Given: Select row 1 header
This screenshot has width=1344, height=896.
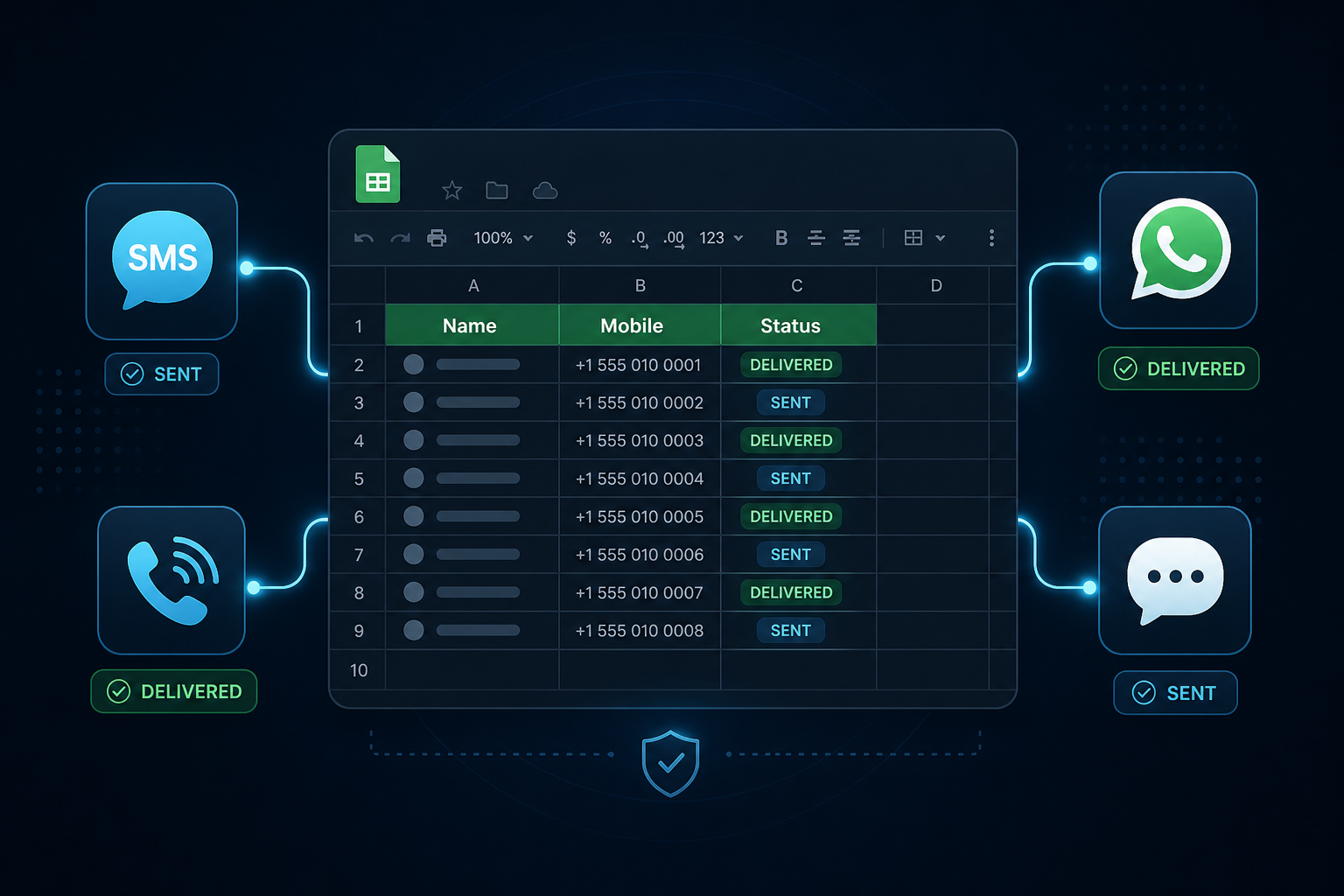Looking at the screenshot, I should pyautogui.click(x=358, y=325).
